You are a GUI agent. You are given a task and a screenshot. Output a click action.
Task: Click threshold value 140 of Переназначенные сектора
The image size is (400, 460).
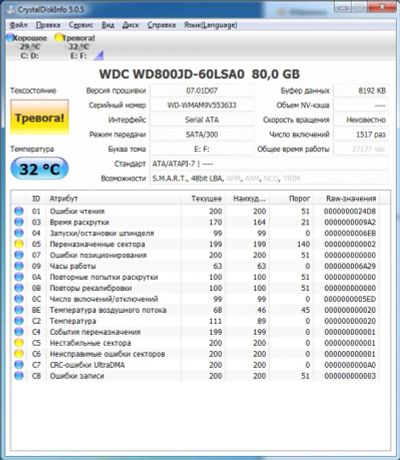coord(303,244)
